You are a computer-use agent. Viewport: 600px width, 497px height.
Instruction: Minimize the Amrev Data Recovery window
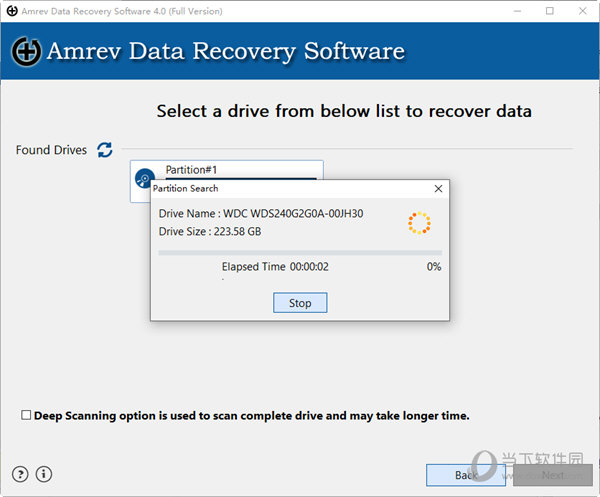pos(517,11)
